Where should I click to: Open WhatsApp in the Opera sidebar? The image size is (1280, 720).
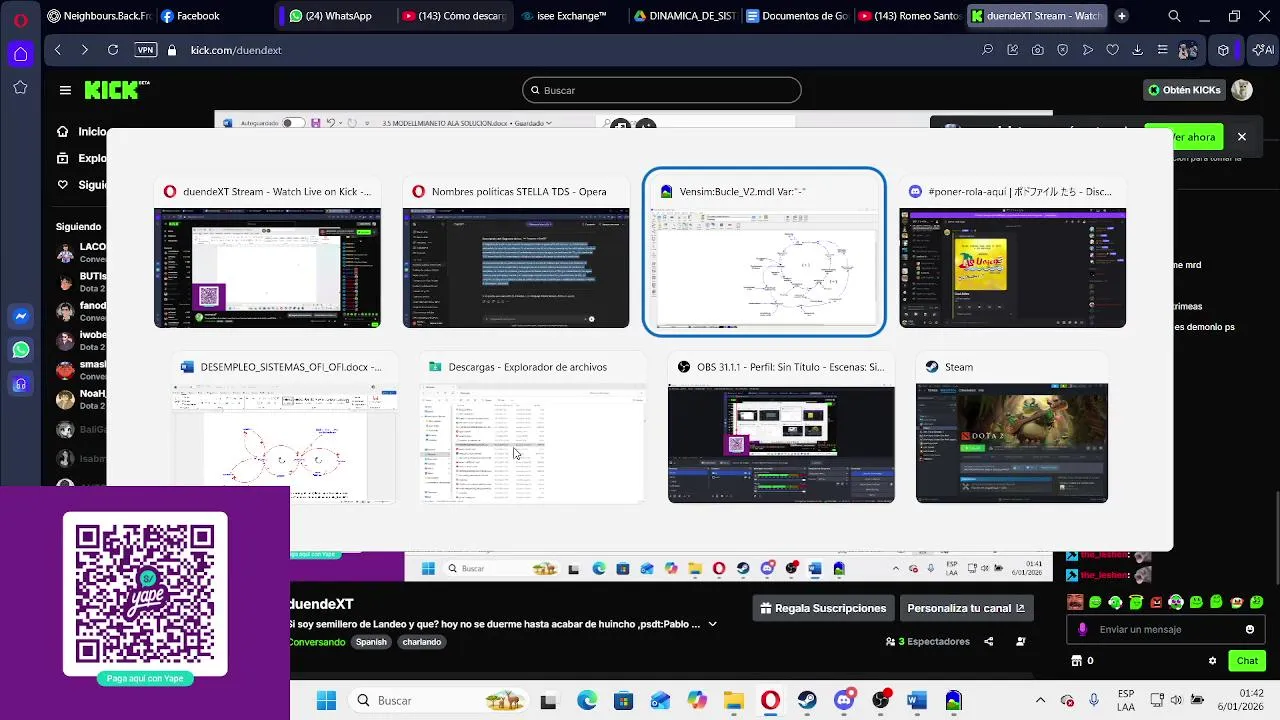point(20,350)
